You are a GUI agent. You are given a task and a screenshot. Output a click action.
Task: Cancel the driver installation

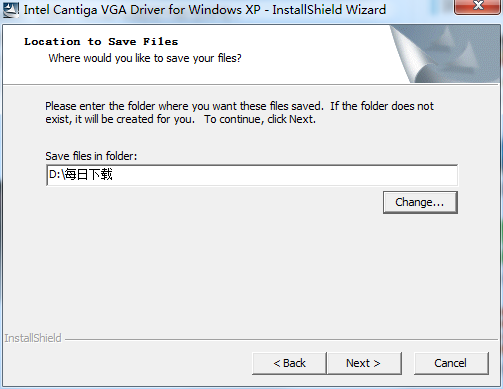click(x=451, y=363)
